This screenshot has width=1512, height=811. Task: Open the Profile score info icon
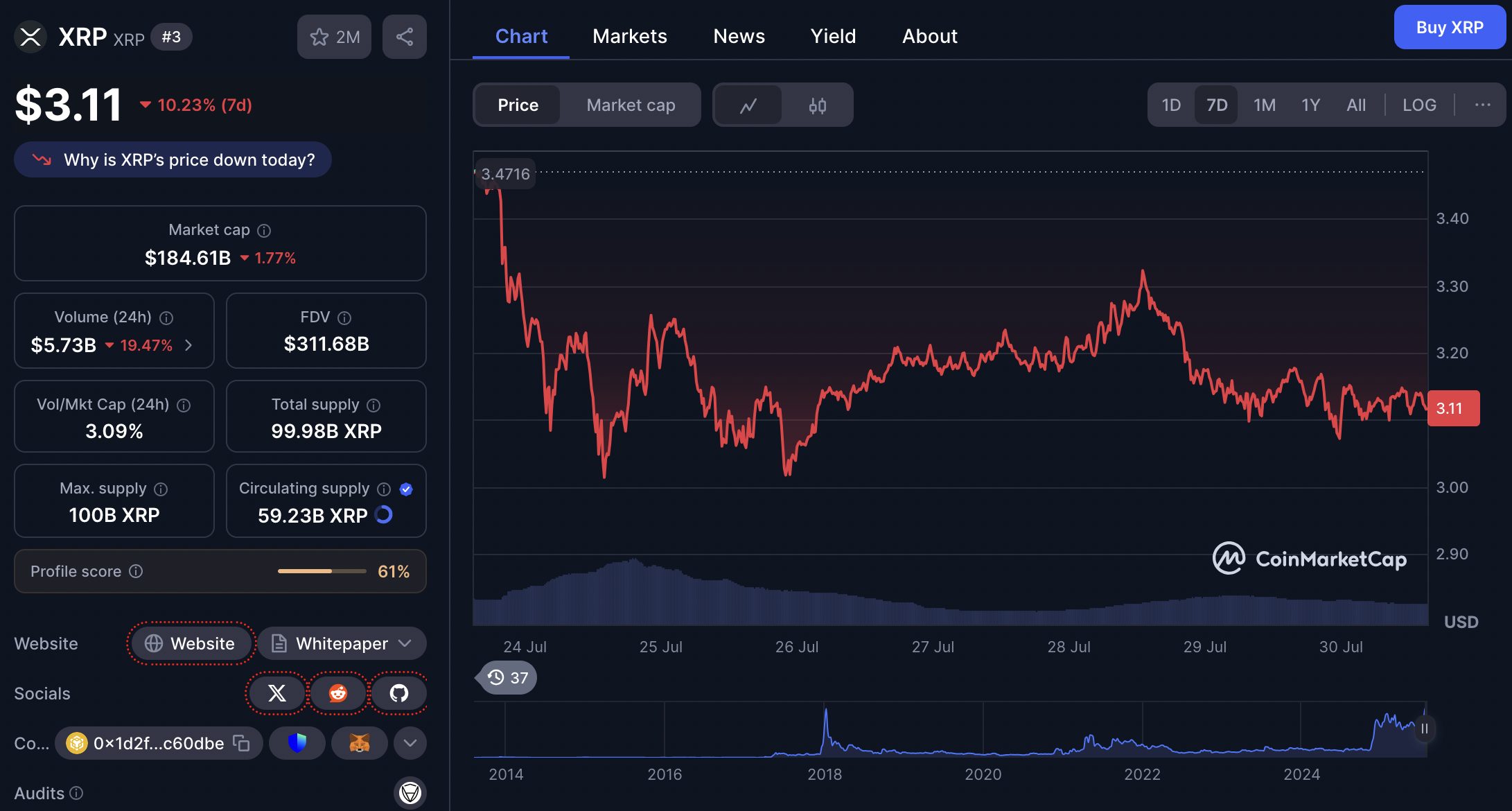(136, 571)
